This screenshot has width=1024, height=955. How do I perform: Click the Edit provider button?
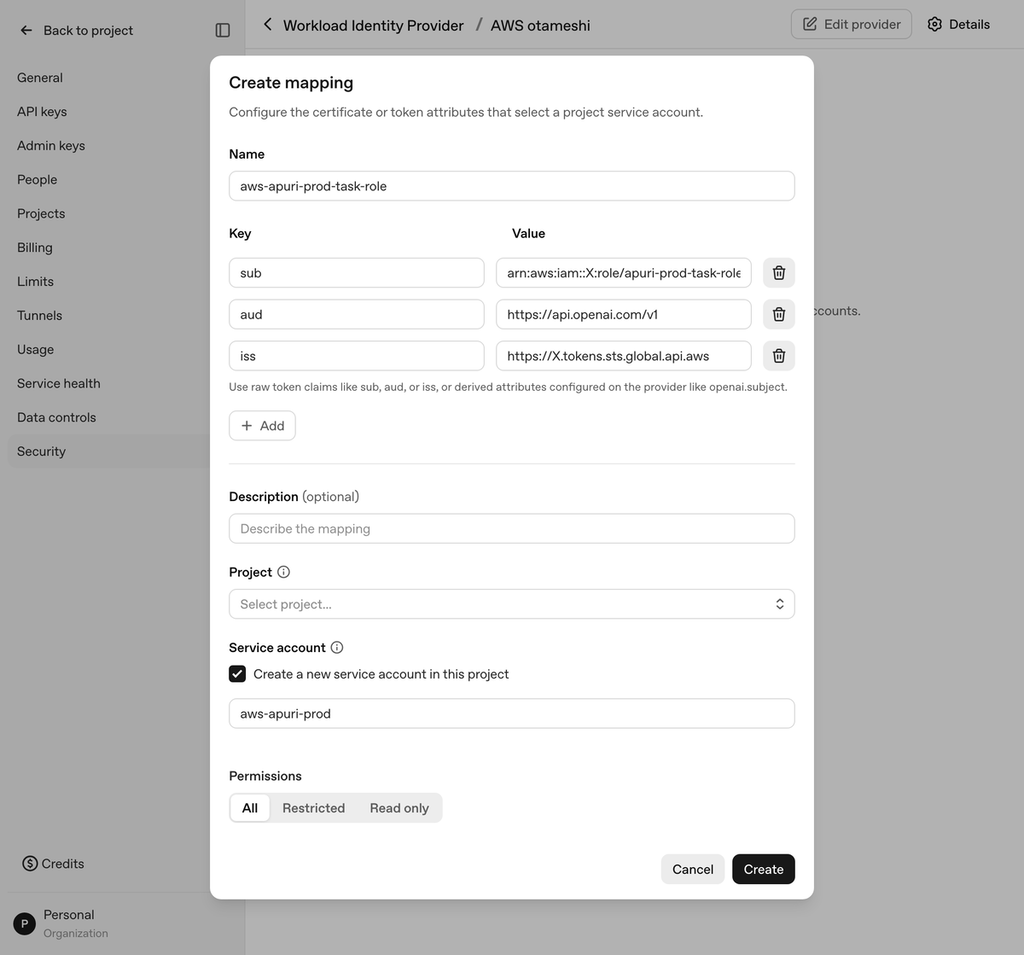click(x=851, y=24)
